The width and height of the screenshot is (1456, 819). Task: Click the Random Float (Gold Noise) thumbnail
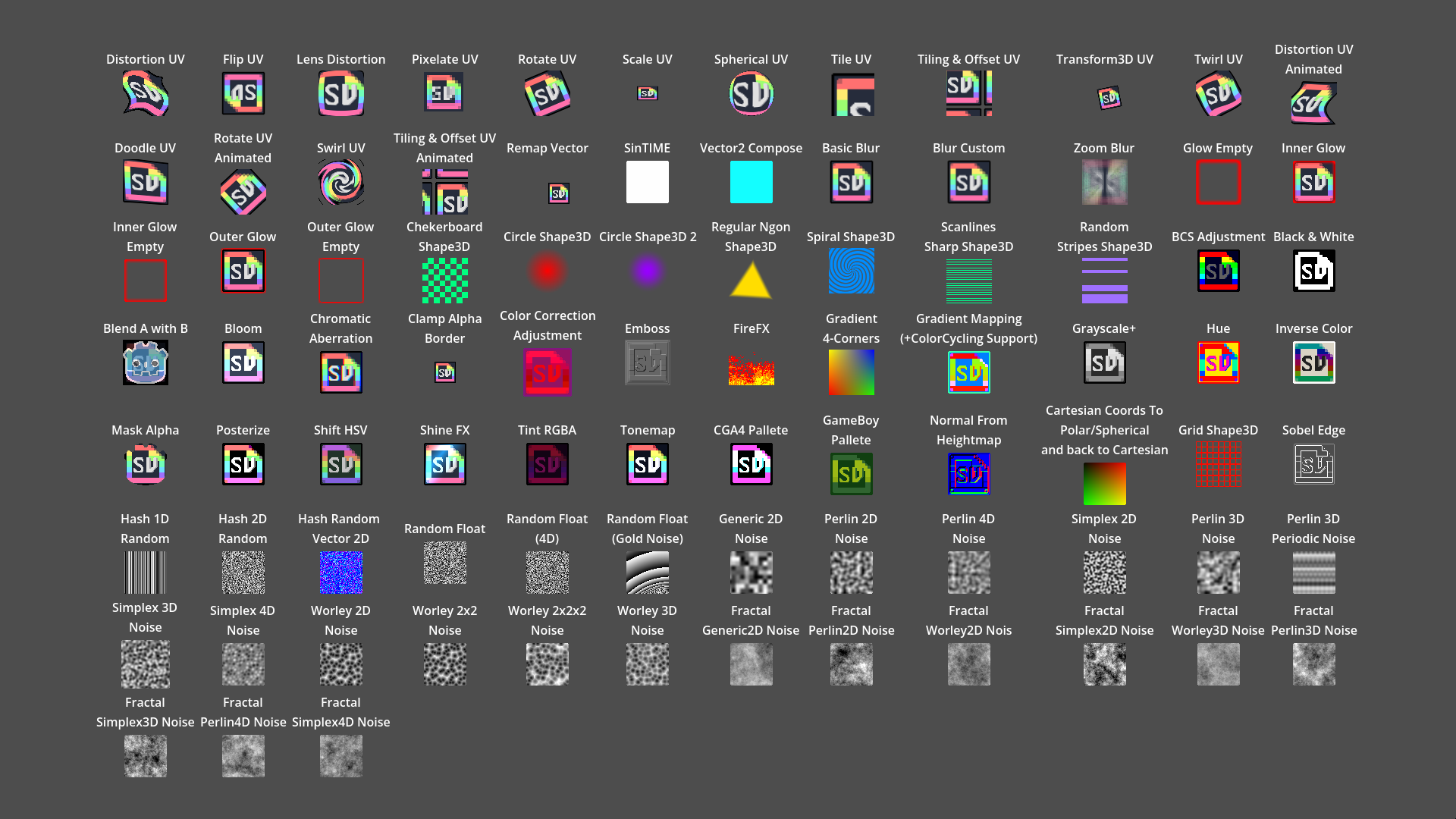647,573
